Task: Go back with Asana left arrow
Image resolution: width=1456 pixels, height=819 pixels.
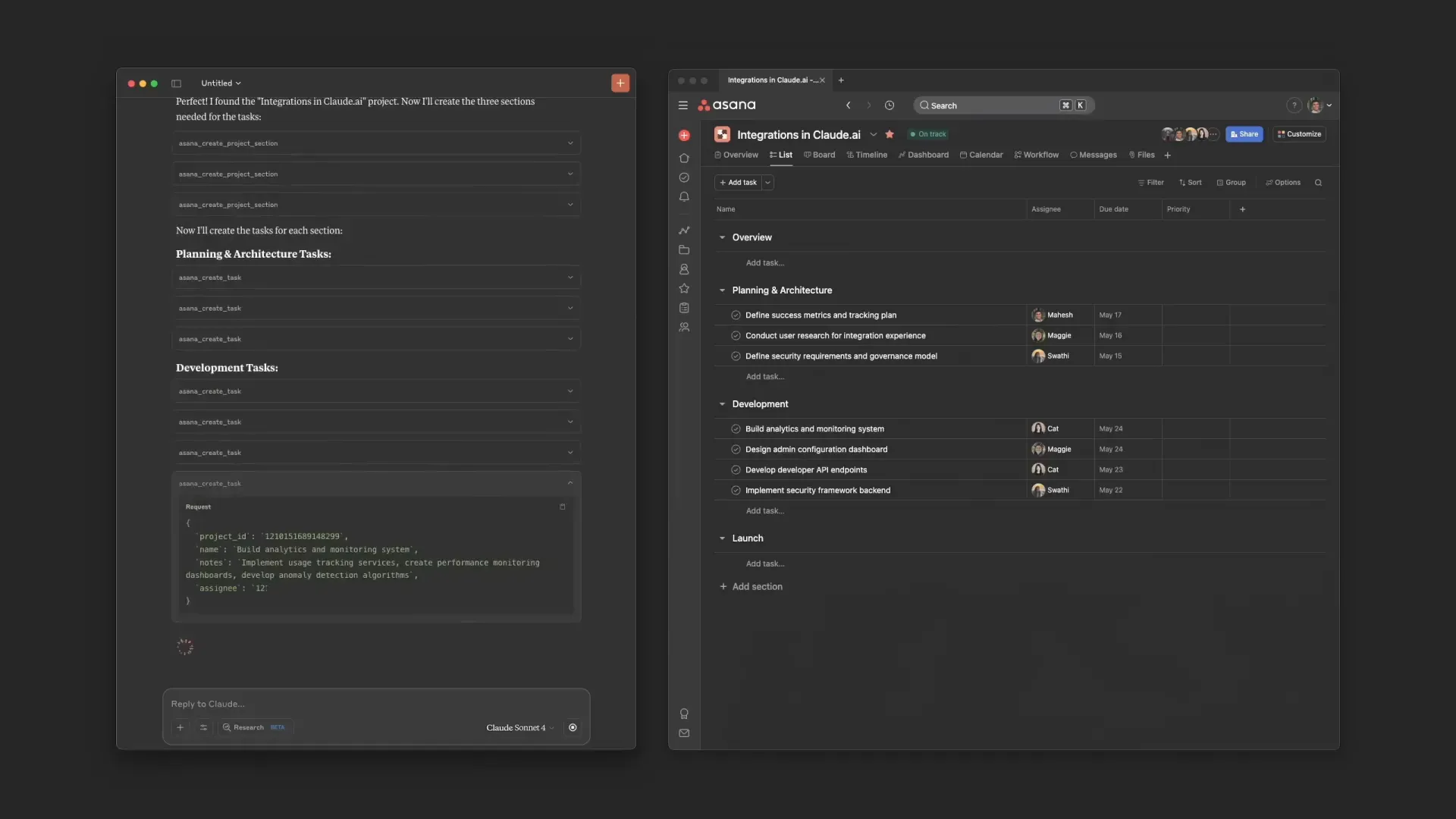Action: tap(849, 105)
